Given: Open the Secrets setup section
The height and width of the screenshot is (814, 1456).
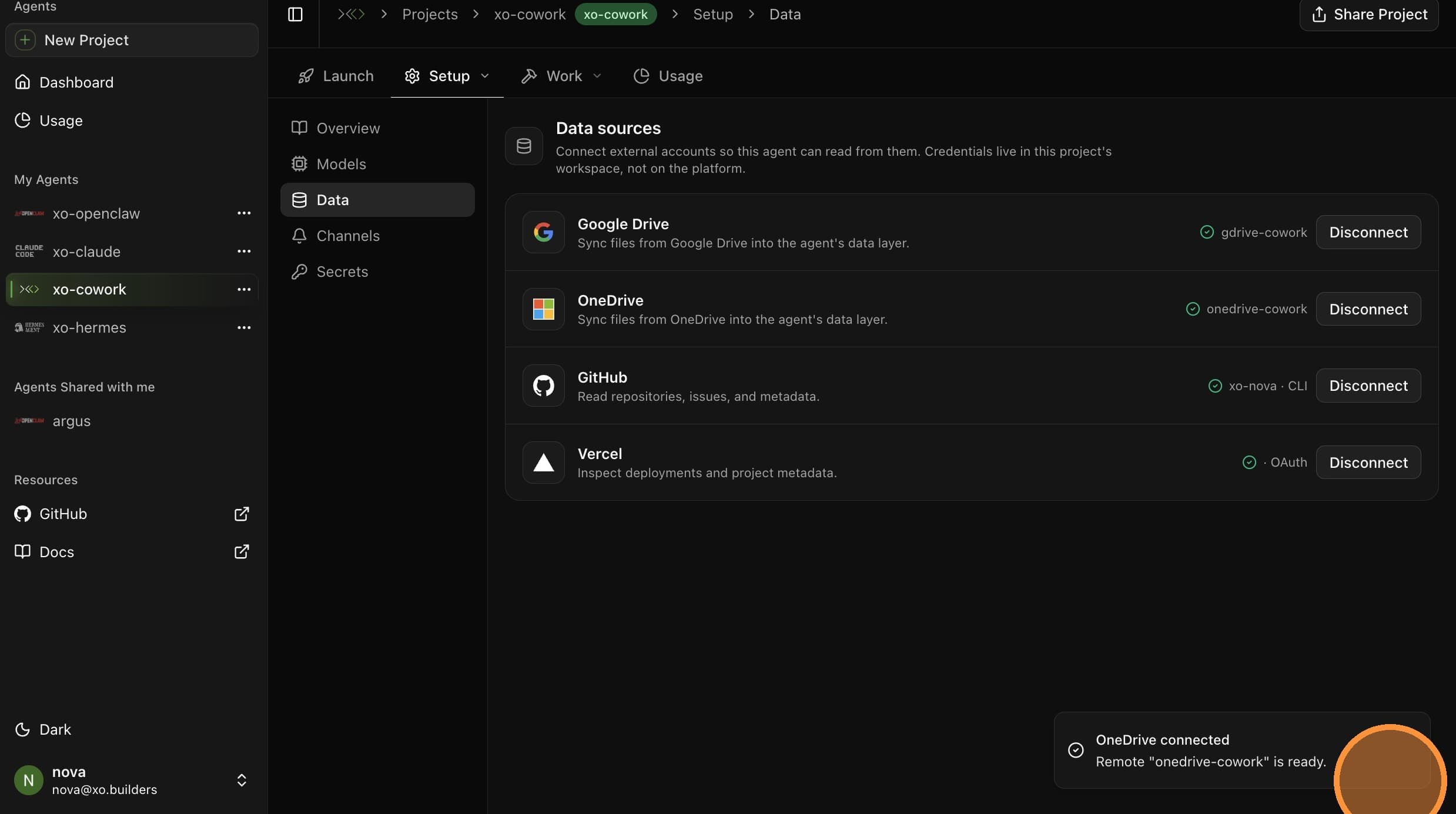Looking at the screenshot, I should [x=377, y=272].
